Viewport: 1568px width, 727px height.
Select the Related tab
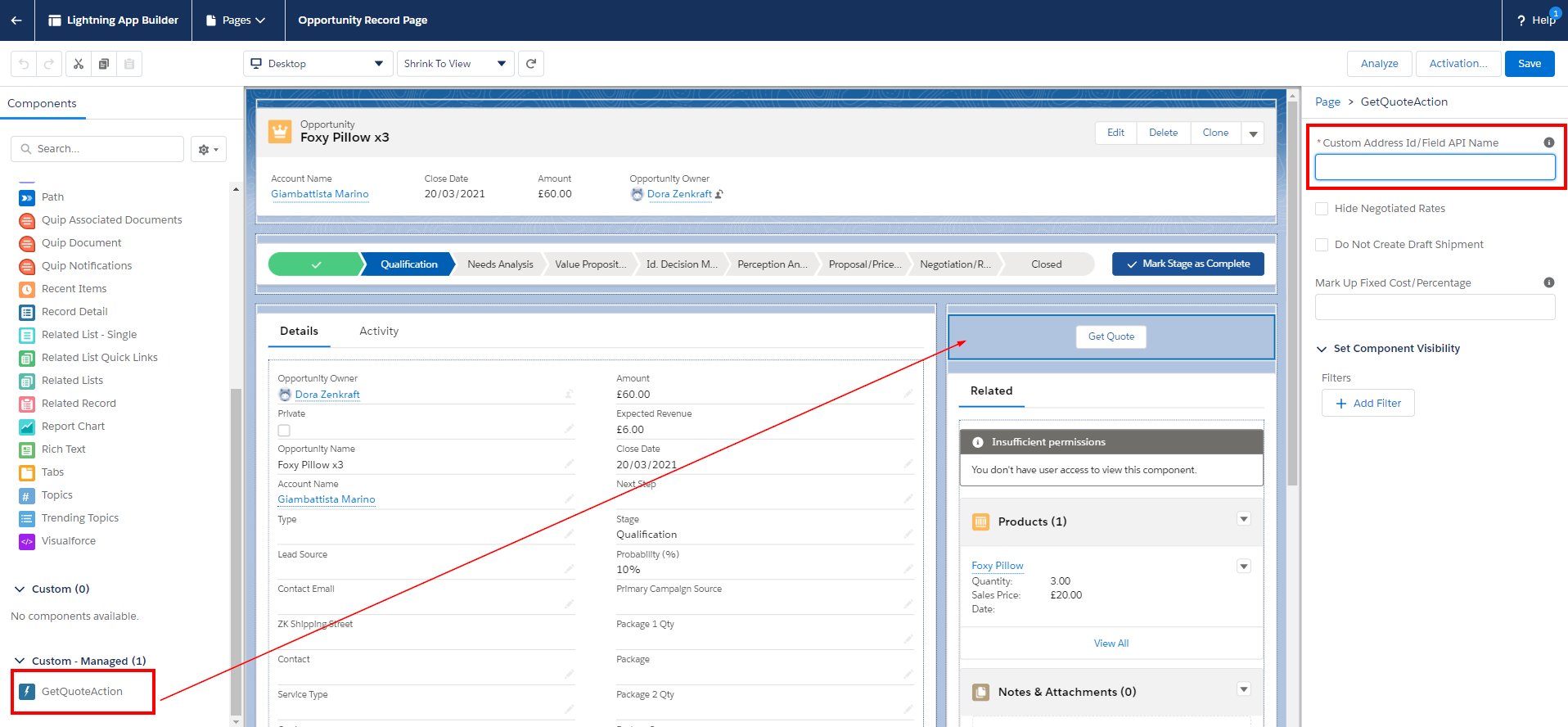[x=991, y=391]
